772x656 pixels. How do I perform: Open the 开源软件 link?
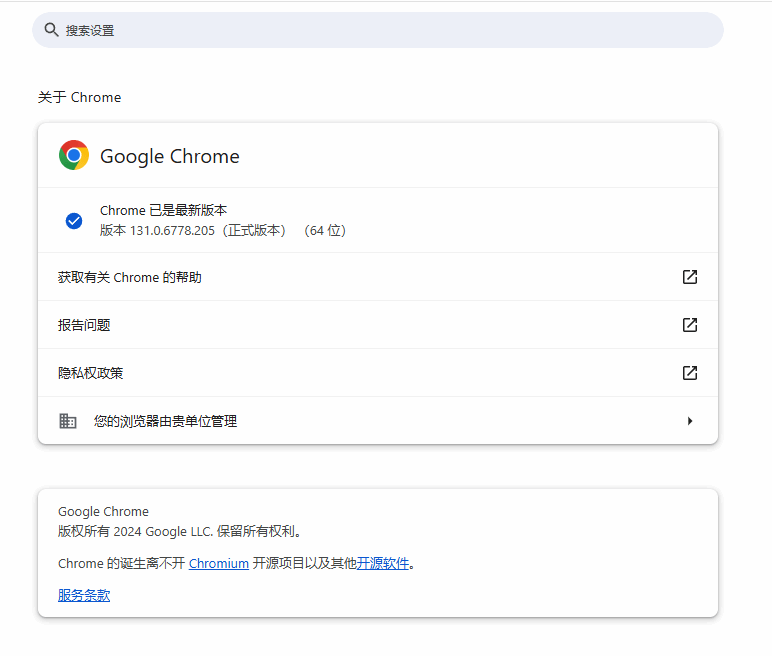(383, 563)
